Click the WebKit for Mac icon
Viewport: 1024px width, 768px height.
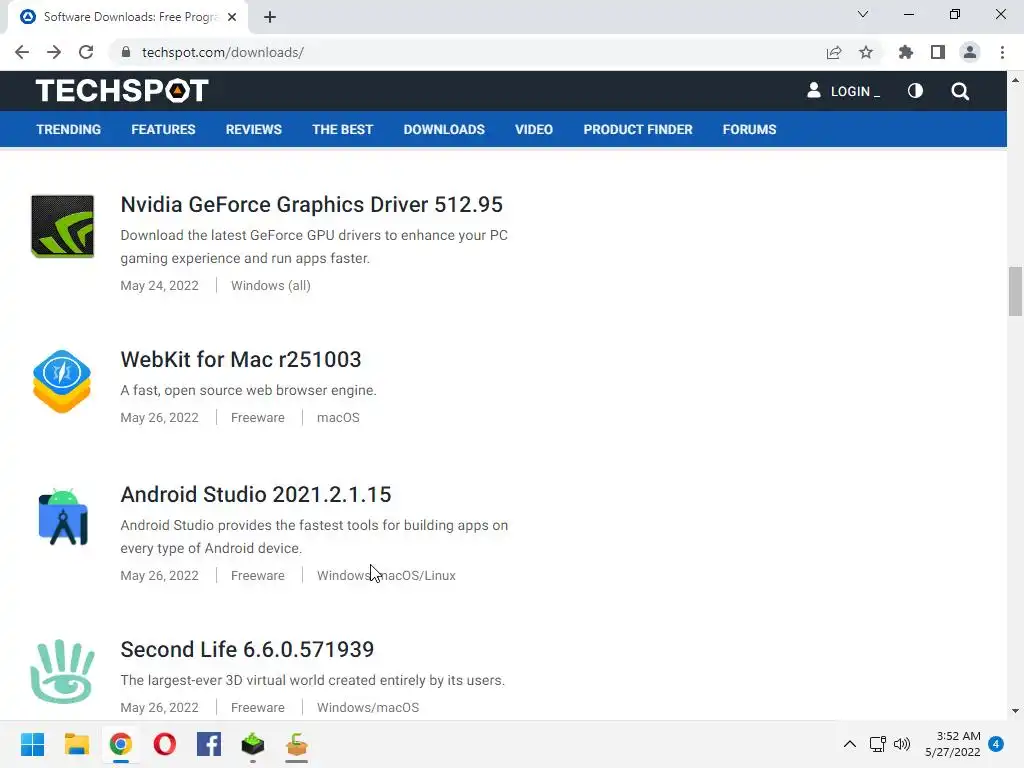62,381
